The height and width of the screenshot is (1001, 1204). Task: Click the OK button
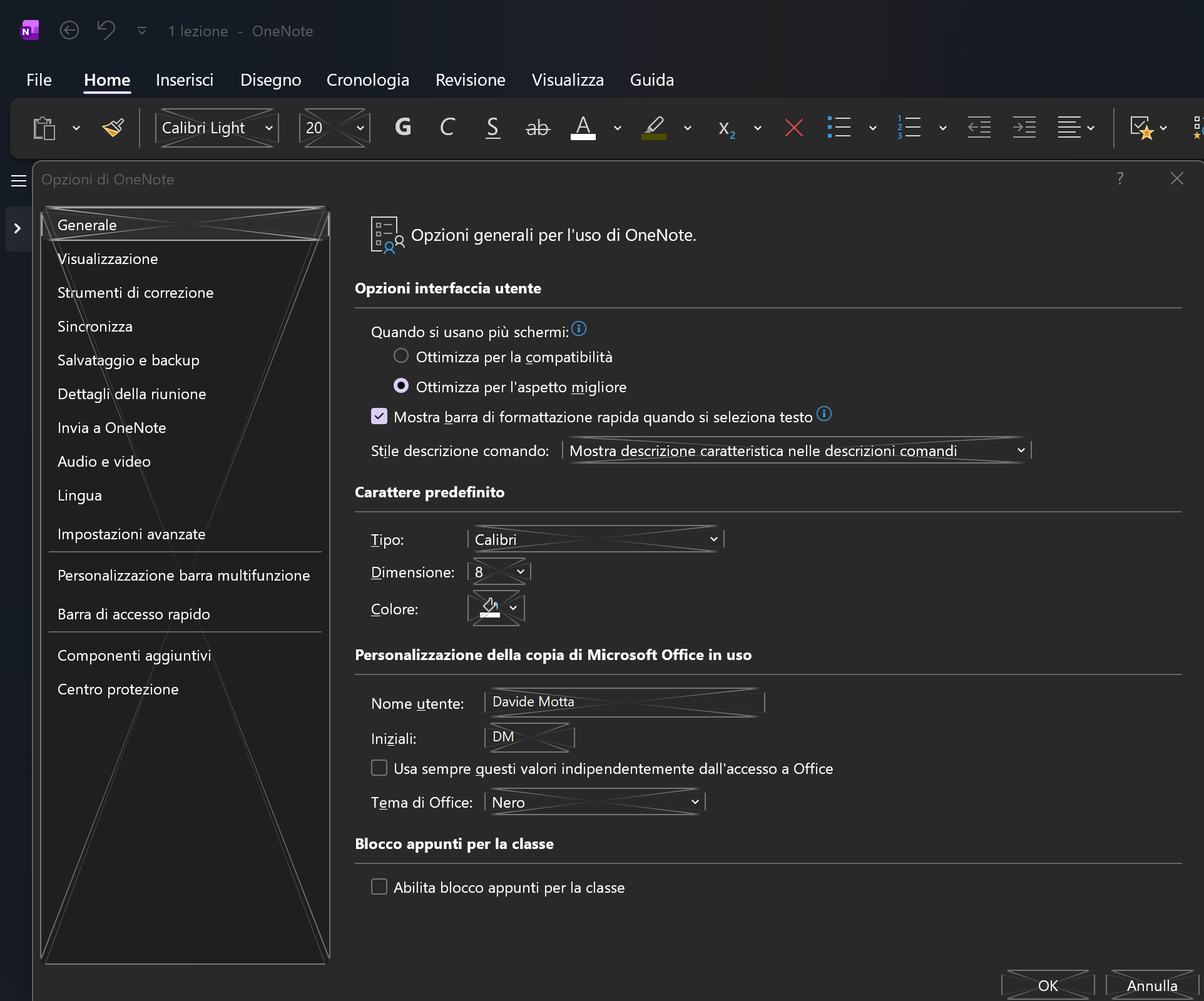point(1048,985)
